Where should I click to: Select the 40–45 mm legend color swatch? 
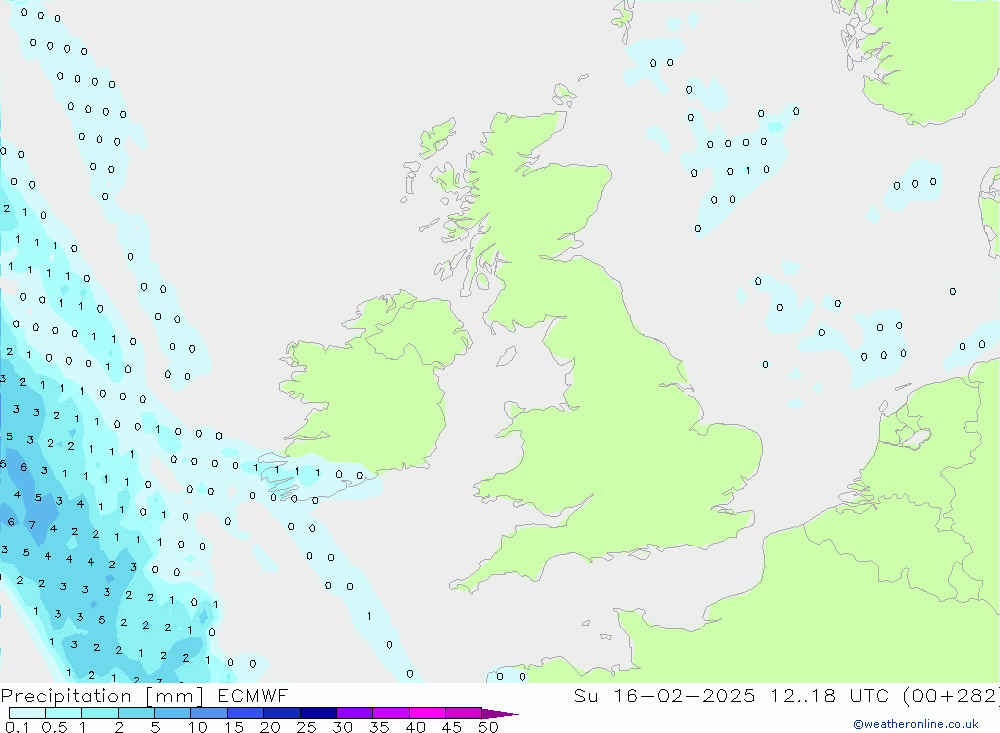427,713
